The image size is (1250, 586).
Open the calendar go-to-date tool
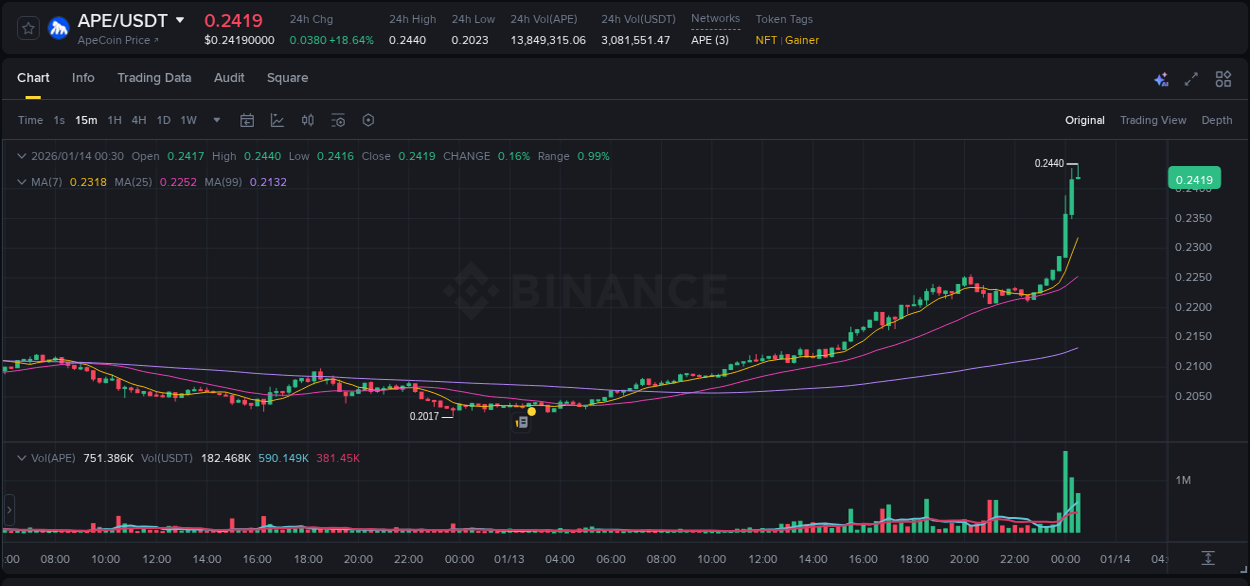[247, 120]
